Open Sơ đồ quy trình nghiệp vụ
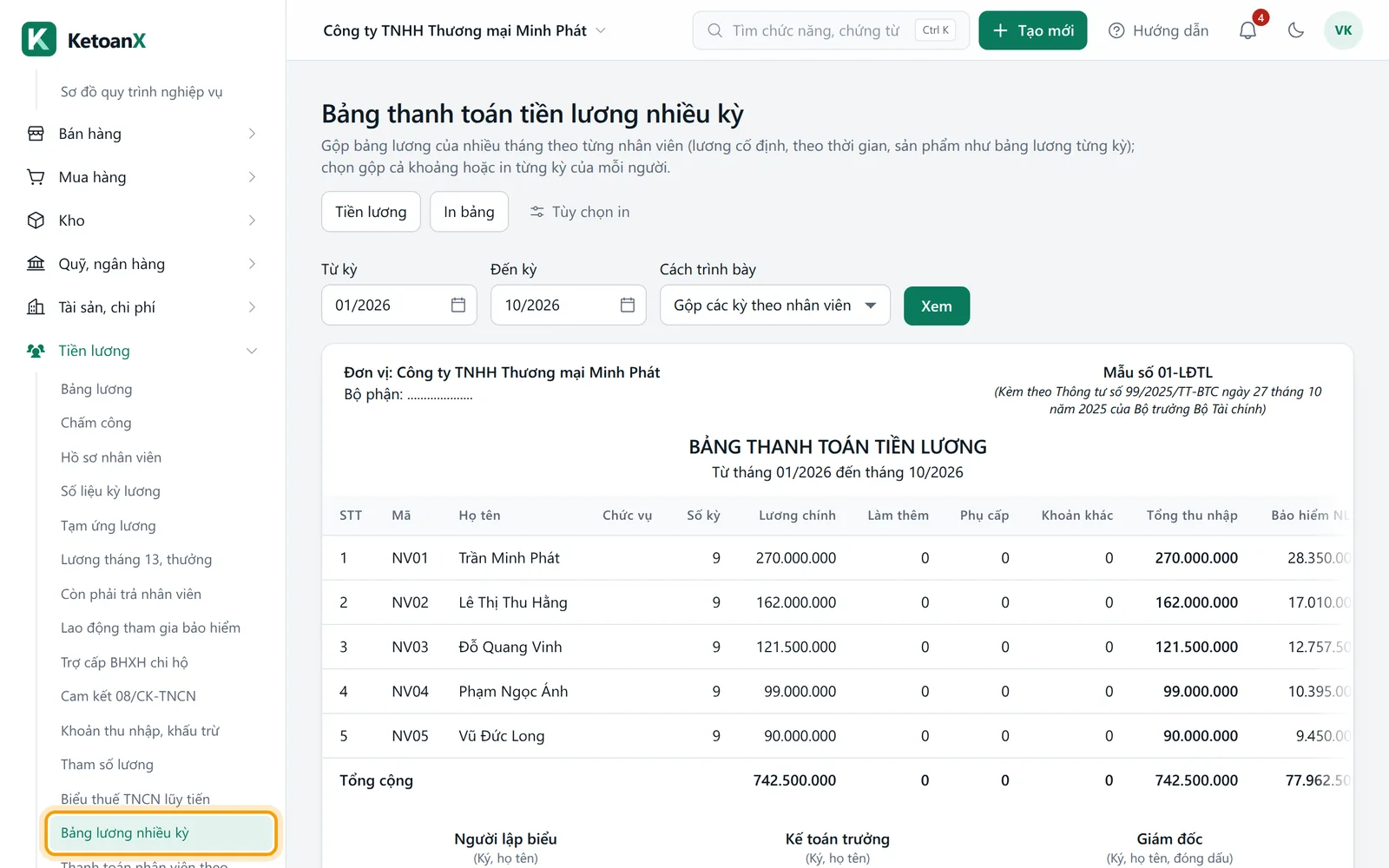Screen dimensions: 1389x868 [x=142, y=92]
